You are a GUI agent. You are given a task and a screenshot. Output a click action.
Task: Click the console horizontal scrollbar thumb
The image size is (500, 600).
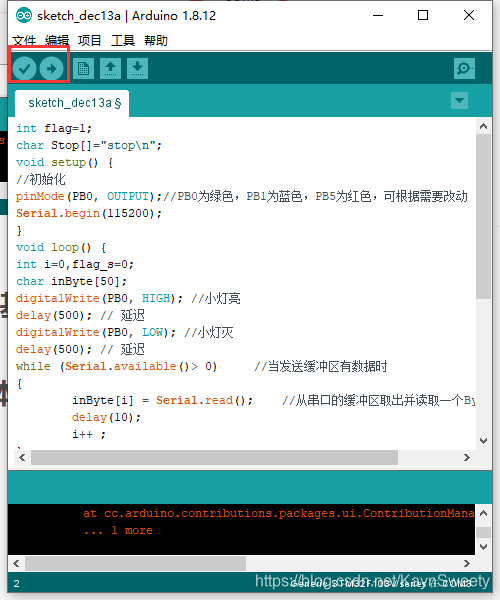135,563
